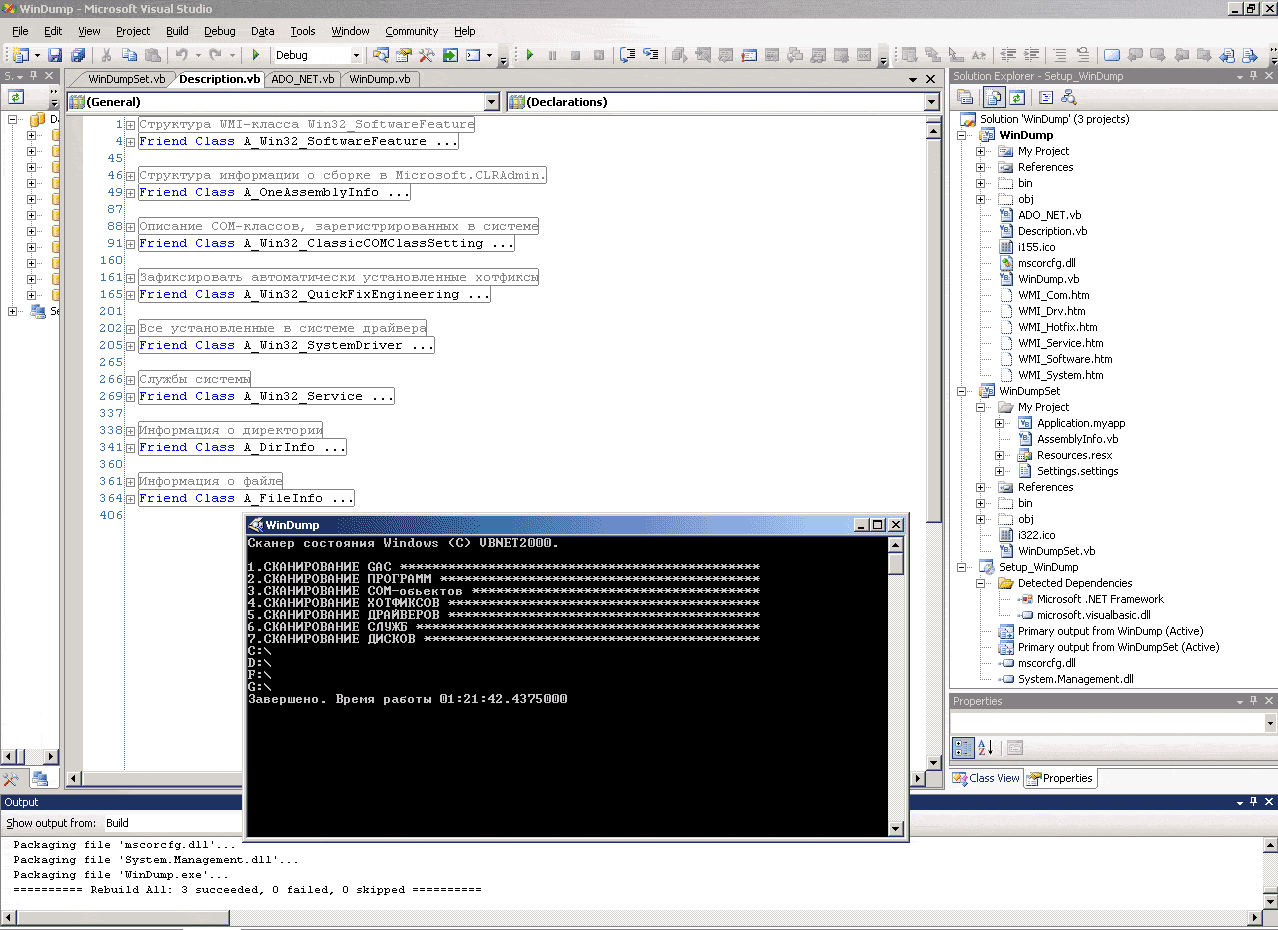Image resolution: width=1278 pixels, height=930 pixels.
Task: Select Properties tab at panel bottom
Action: coord(1060,778)
